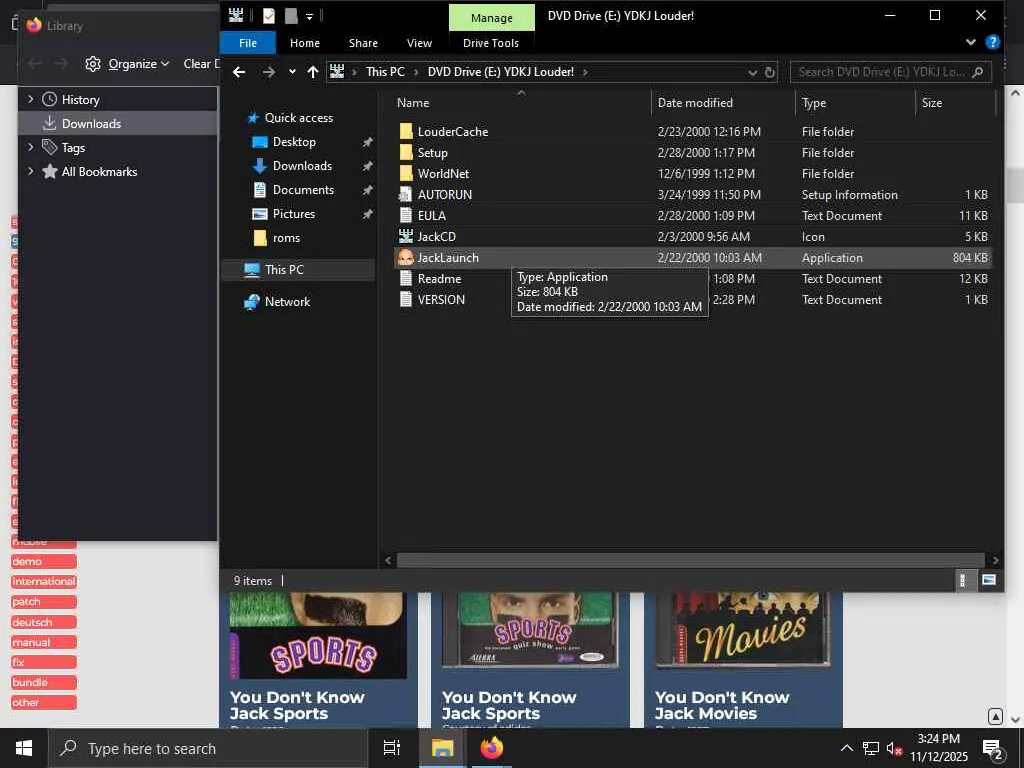Viewport: 1024px width, 768px height.
Task: Open You Don't Know Jack Movies thumbnail
Action: (x=743, y=630)
